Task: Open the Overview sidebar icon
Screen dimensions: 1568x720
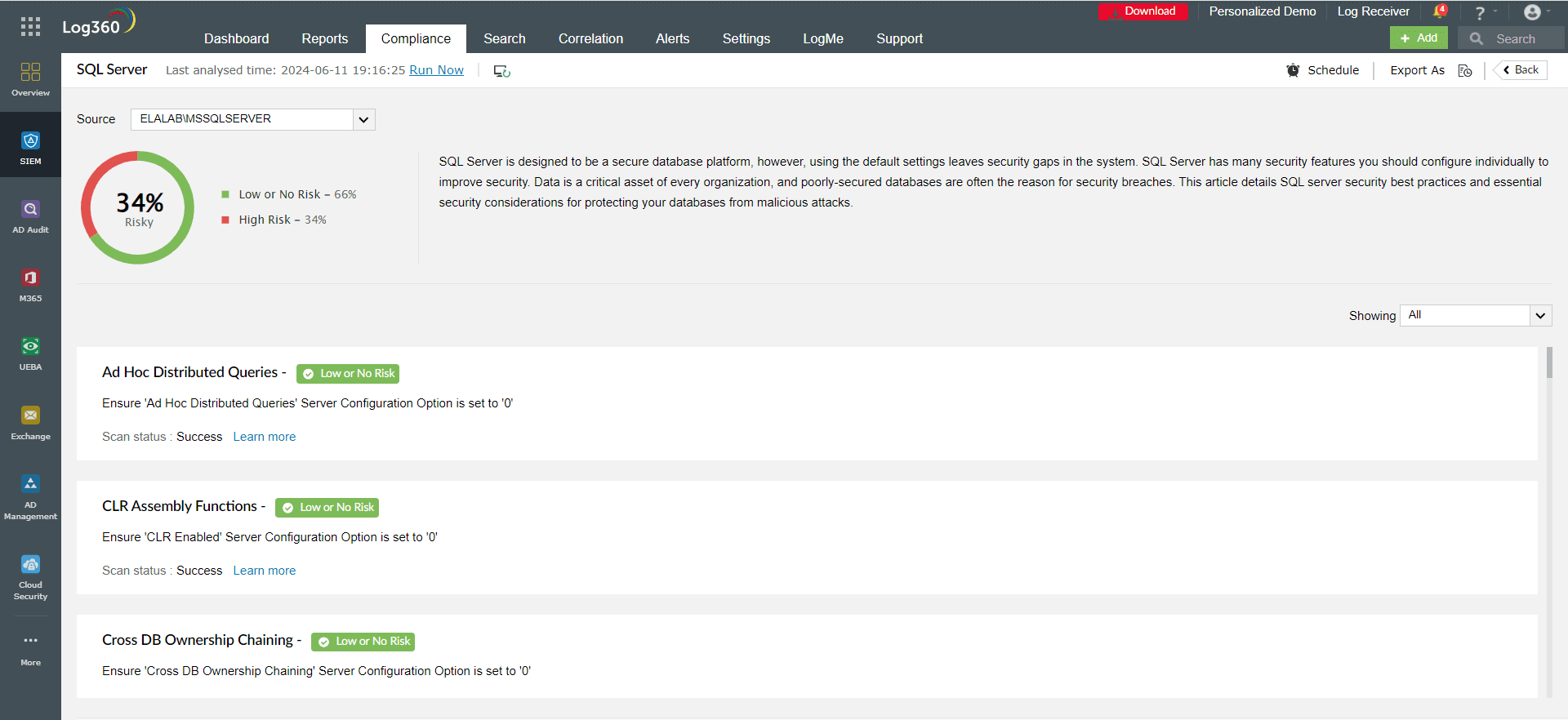Action: tap(30, 80)
